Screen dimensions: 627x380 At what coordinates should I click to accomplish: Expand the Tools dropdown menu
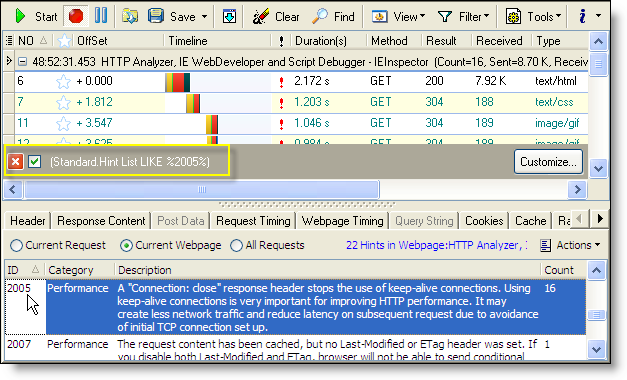coord(533,17)
